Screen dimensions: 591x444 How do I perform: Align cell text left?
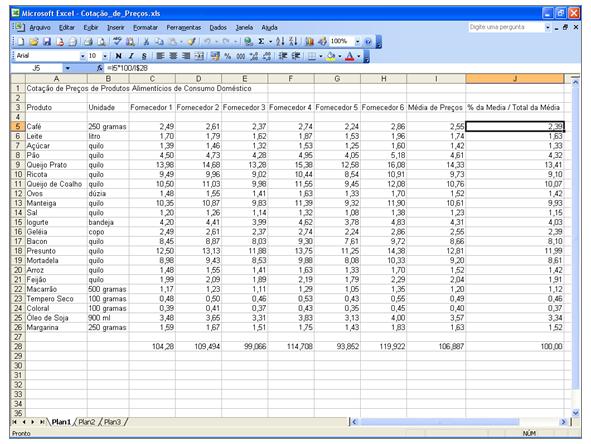(160, 56)
